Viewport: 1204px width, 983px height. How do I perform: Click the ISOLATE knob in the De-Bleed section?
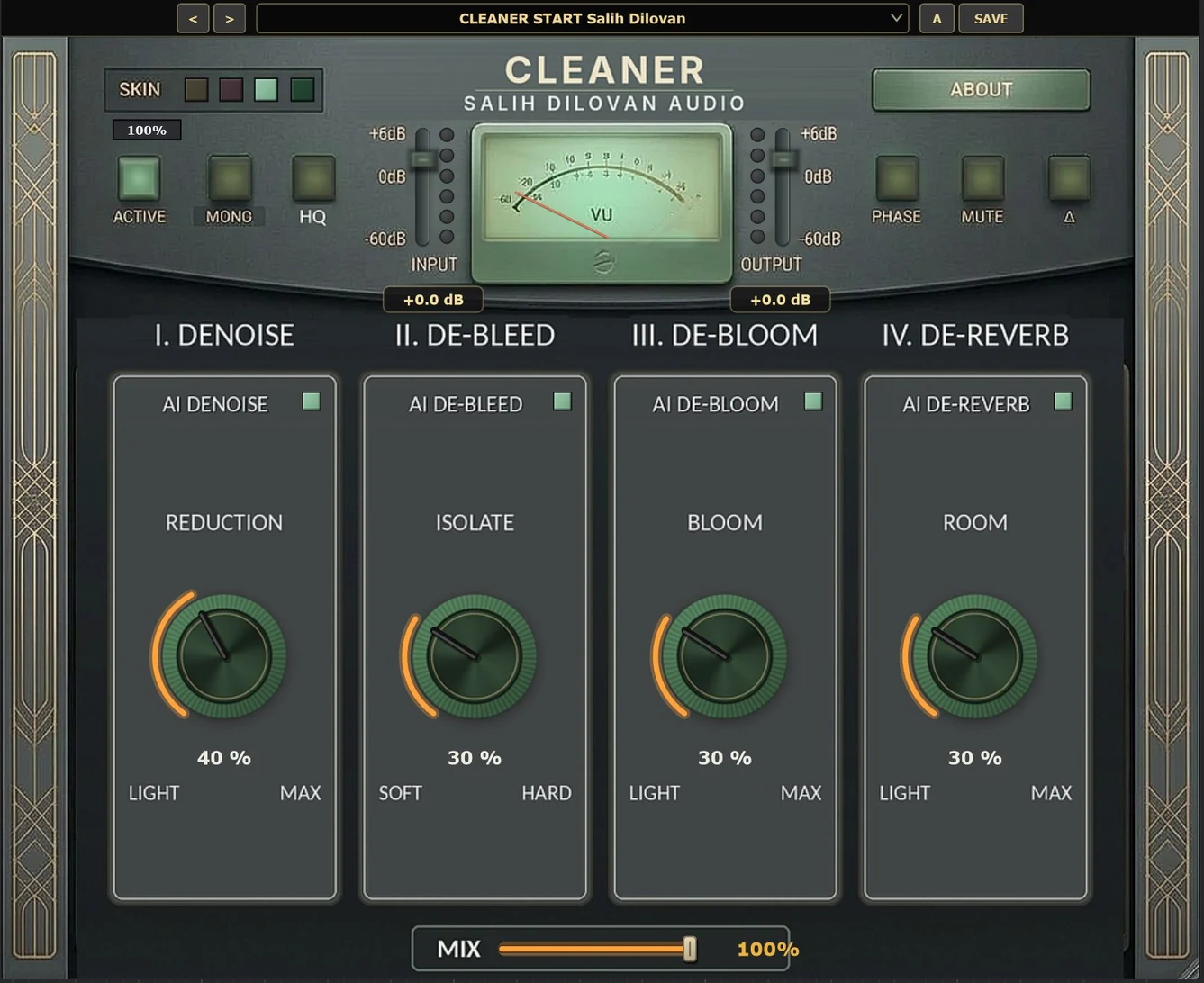click(x=475, y=656)
